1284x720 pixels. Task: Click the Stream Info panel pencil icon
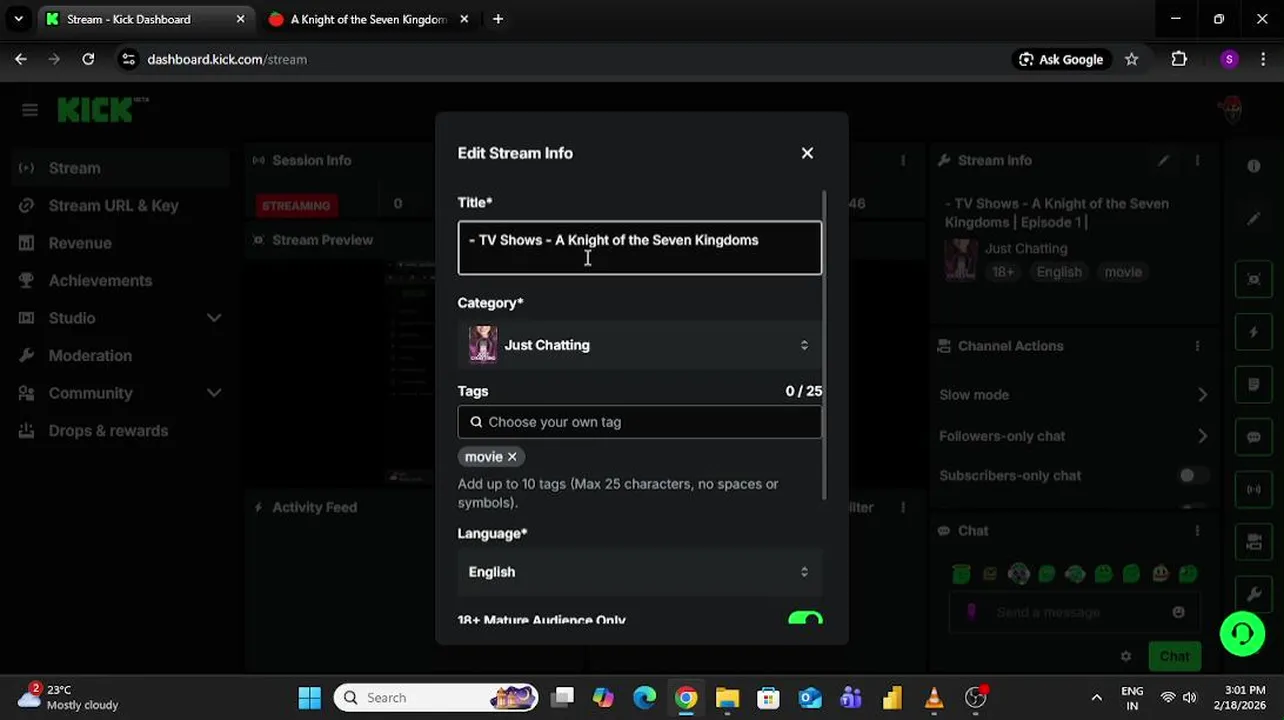tap(1163, 160)
